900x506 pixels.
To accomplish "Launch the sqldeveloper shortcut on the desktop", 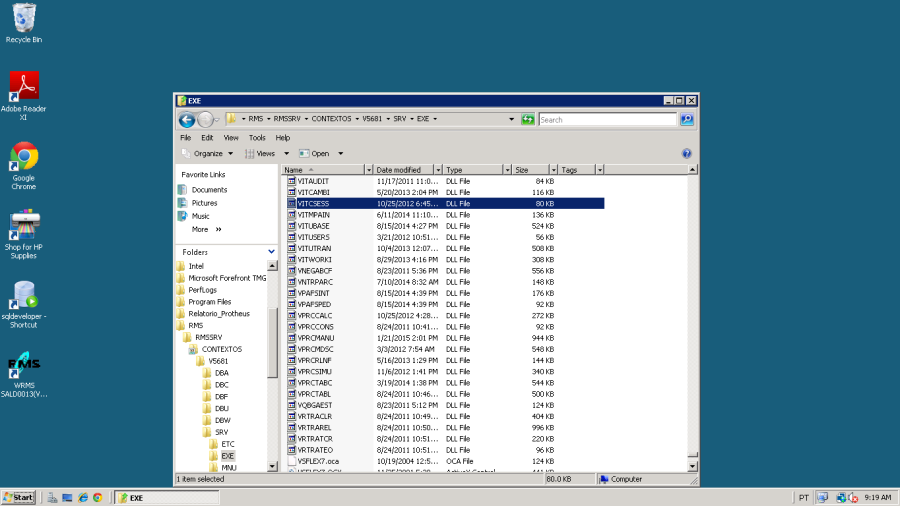I will pyautogui.click(x=24, y=304).
